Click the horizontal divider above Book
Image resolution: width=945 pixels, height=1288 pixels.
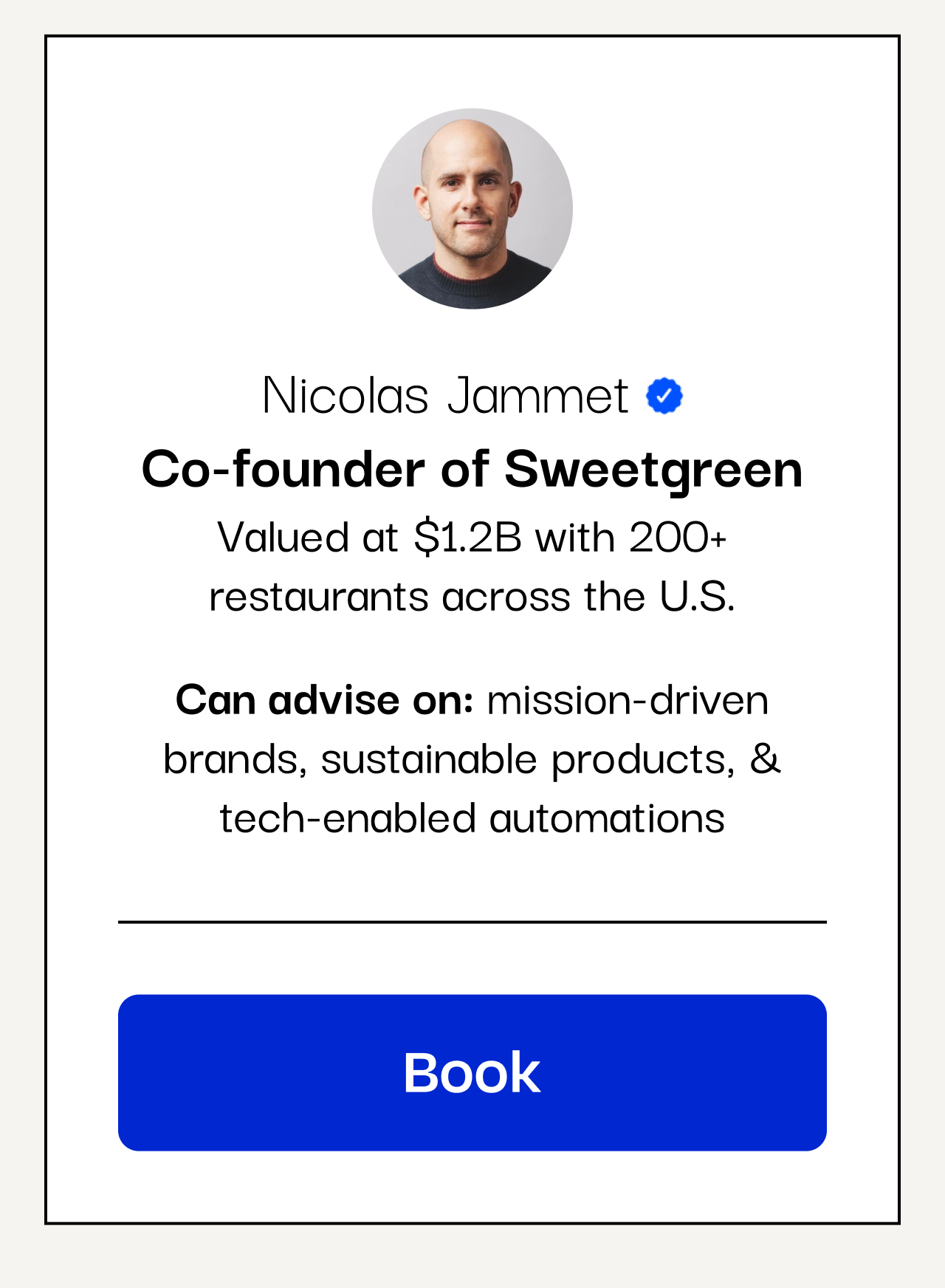pos(472,922)
